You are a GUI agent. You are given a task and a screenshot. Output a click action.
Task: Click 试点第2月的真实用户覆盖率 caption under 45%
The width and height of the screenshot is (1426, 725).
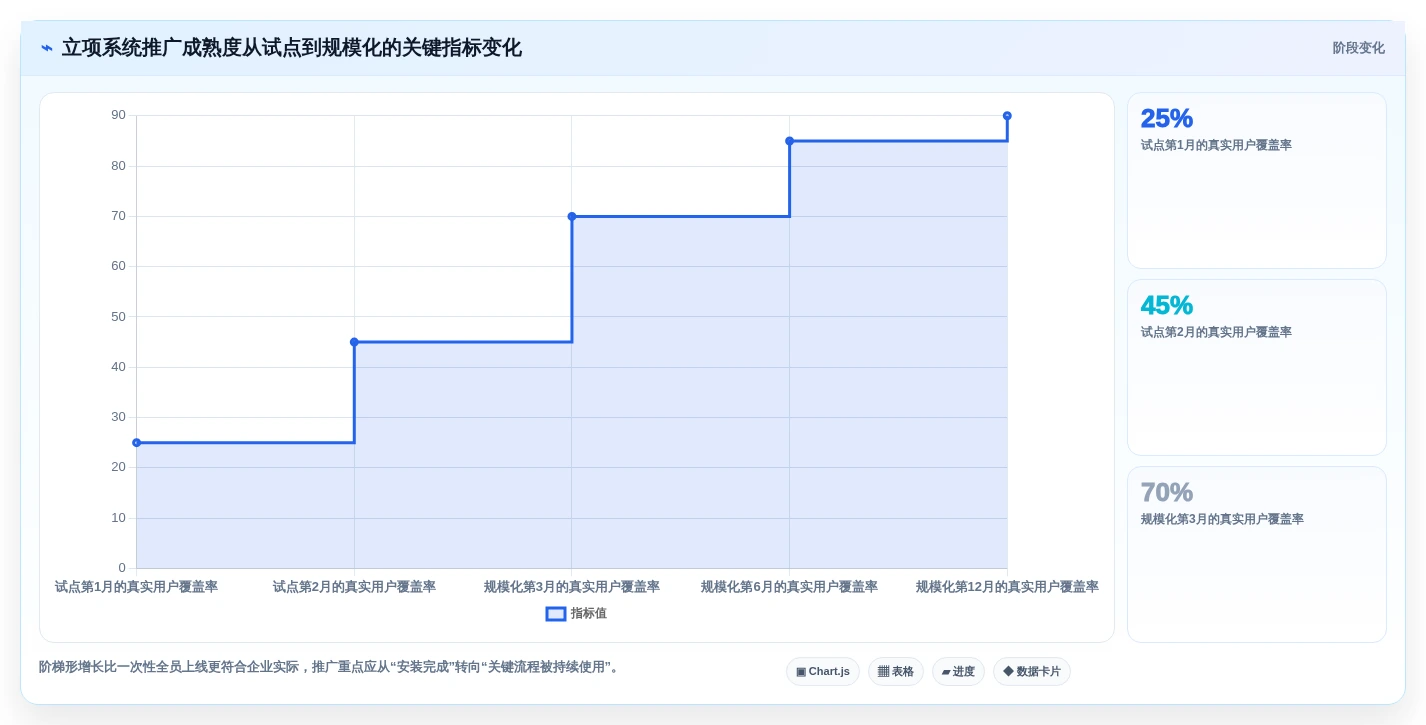[x=1216, y=332]
